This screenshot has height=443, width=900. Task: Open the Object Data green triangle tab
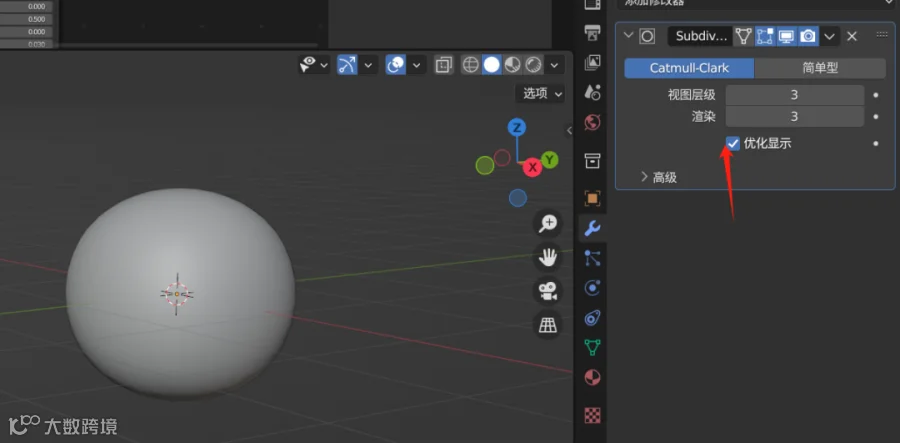(592, 347)
